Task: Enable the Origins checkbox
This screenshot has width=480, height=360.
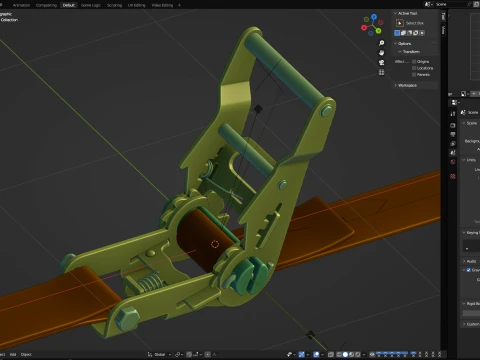Action: (414, 62)
